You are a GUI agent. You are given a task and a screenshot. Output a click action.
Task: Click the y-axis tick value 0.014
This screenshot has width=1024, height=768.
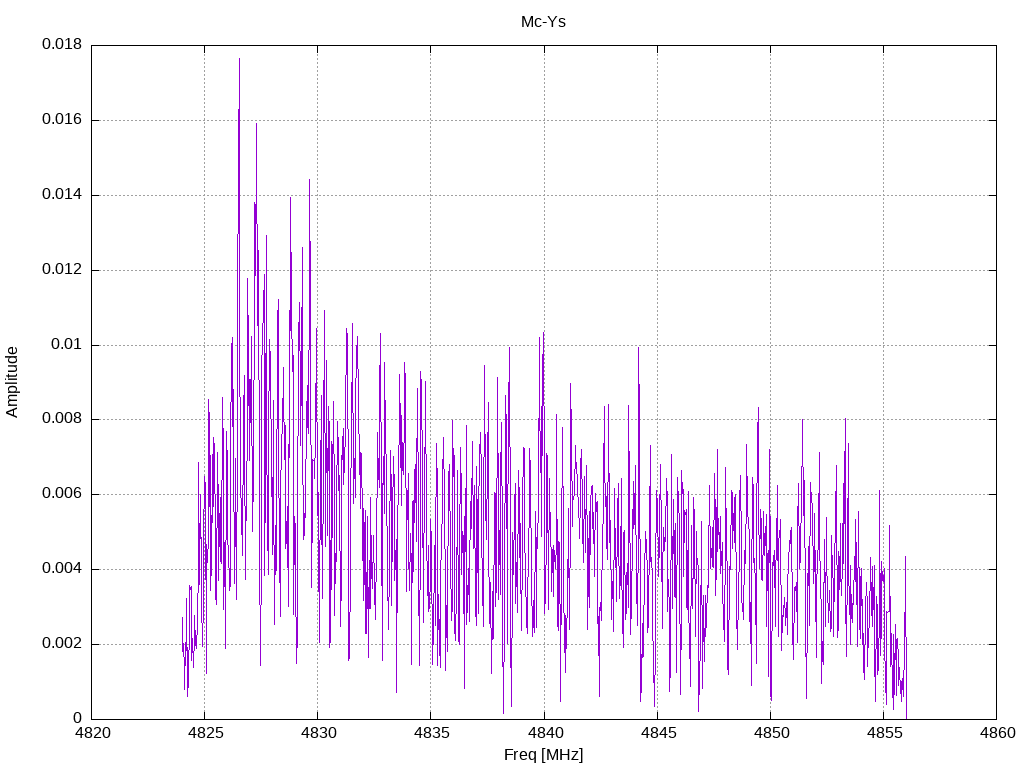tap(62, 195)
